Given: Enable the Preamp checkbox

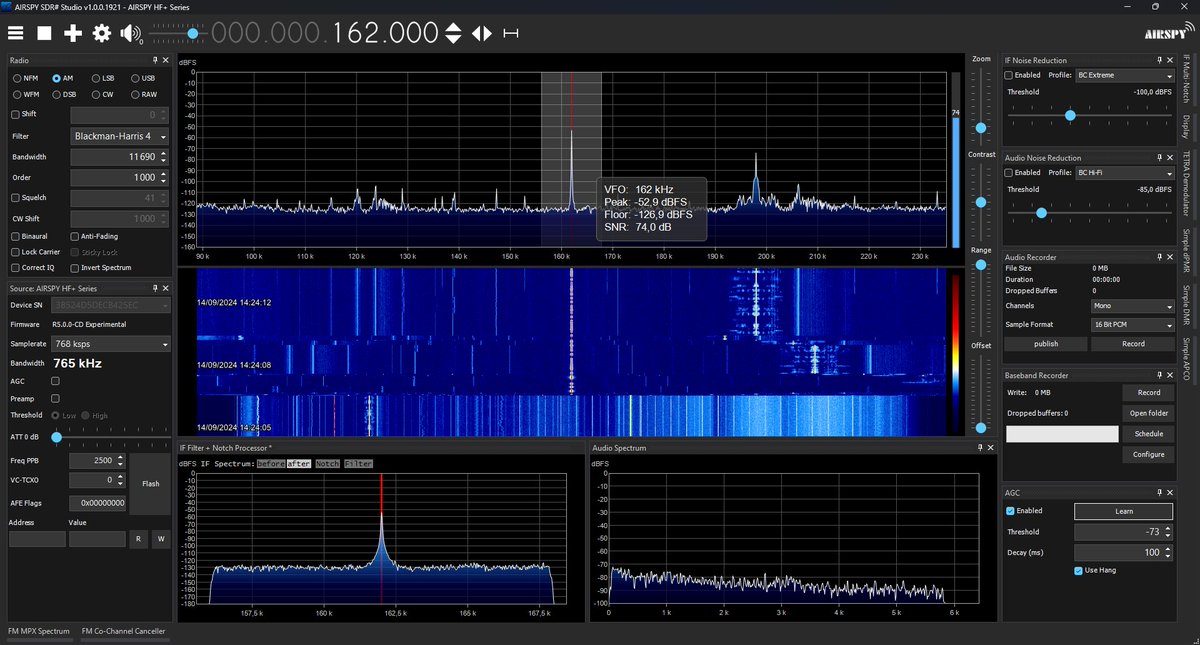Looking at the screenshot, I should click(55, 398).
